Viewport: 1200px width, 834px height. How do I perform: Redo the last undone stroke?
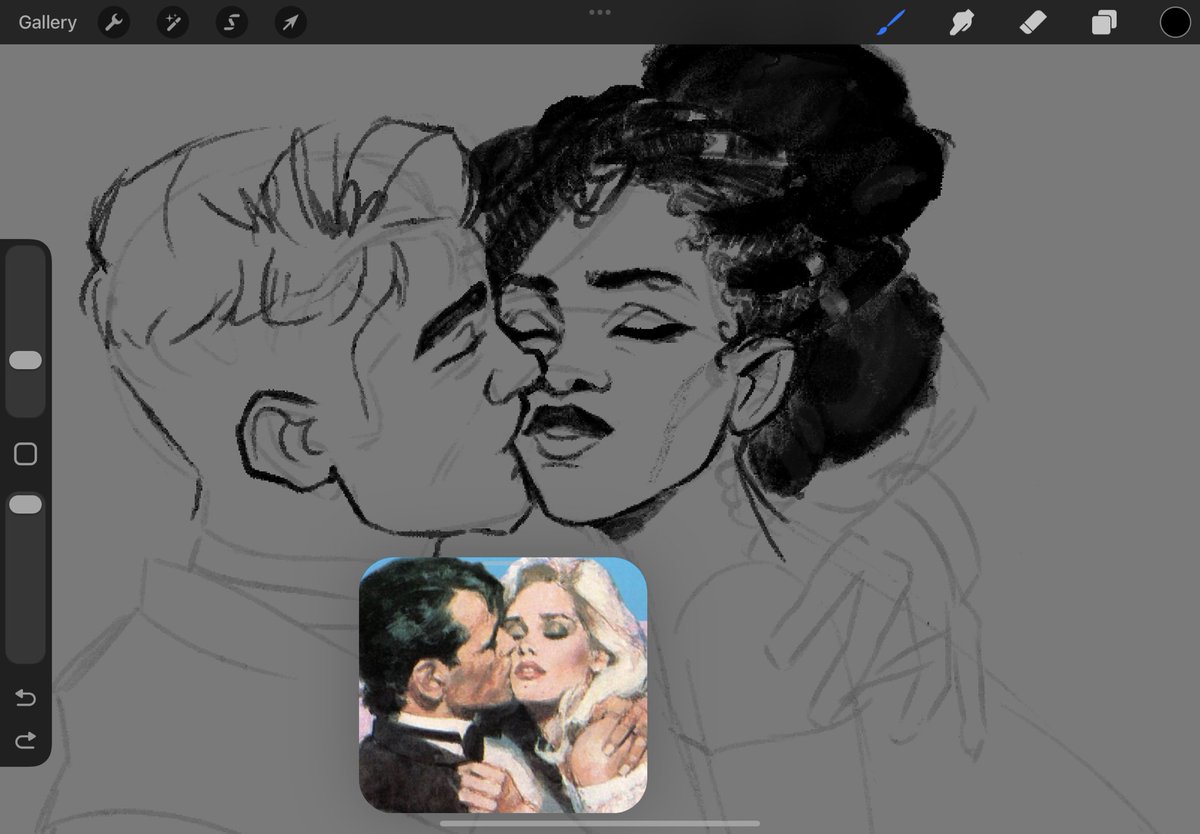point(25,740)
